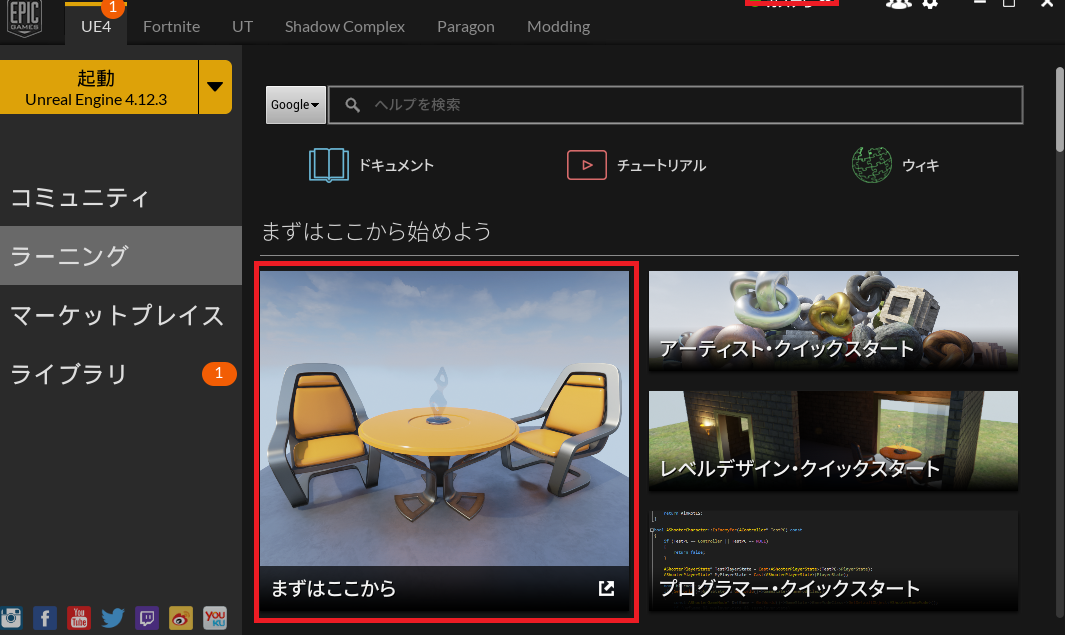Open the Twitter bird icon

(x=113, y=618)
